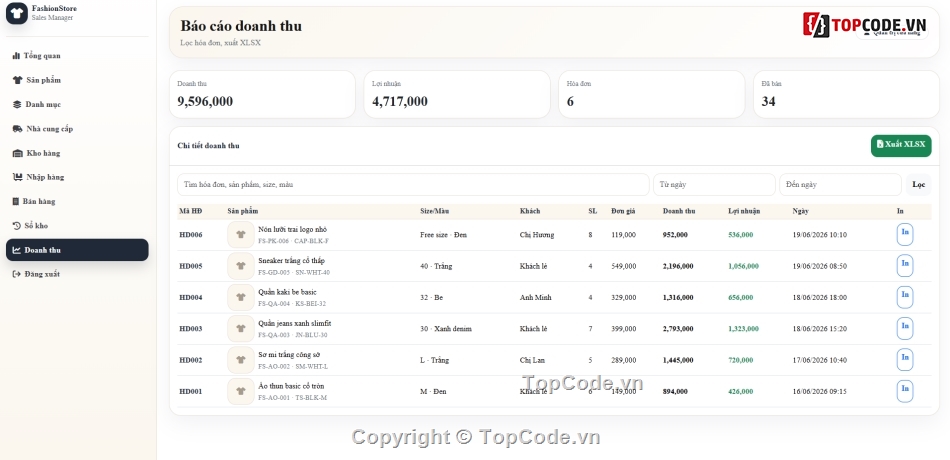
Task: Click product thumbnail for Sơ mi trắng công sở
Action: (241, 360)
